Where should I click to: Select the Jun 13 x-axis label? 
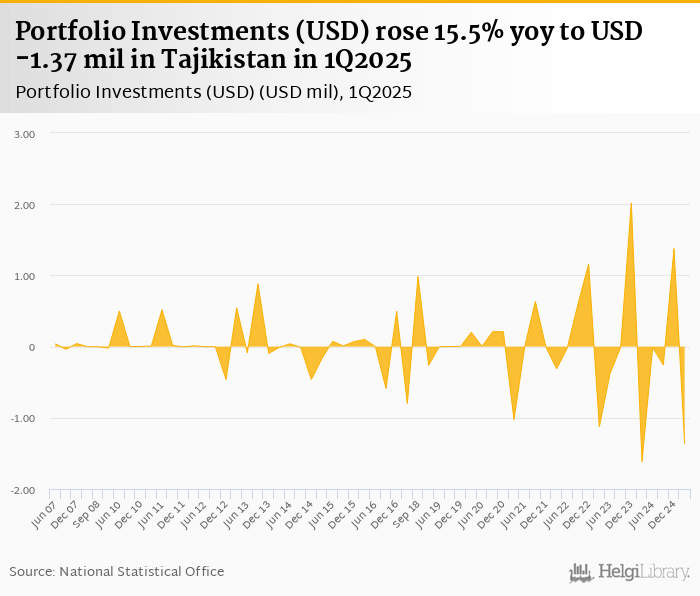coord(237,516)
